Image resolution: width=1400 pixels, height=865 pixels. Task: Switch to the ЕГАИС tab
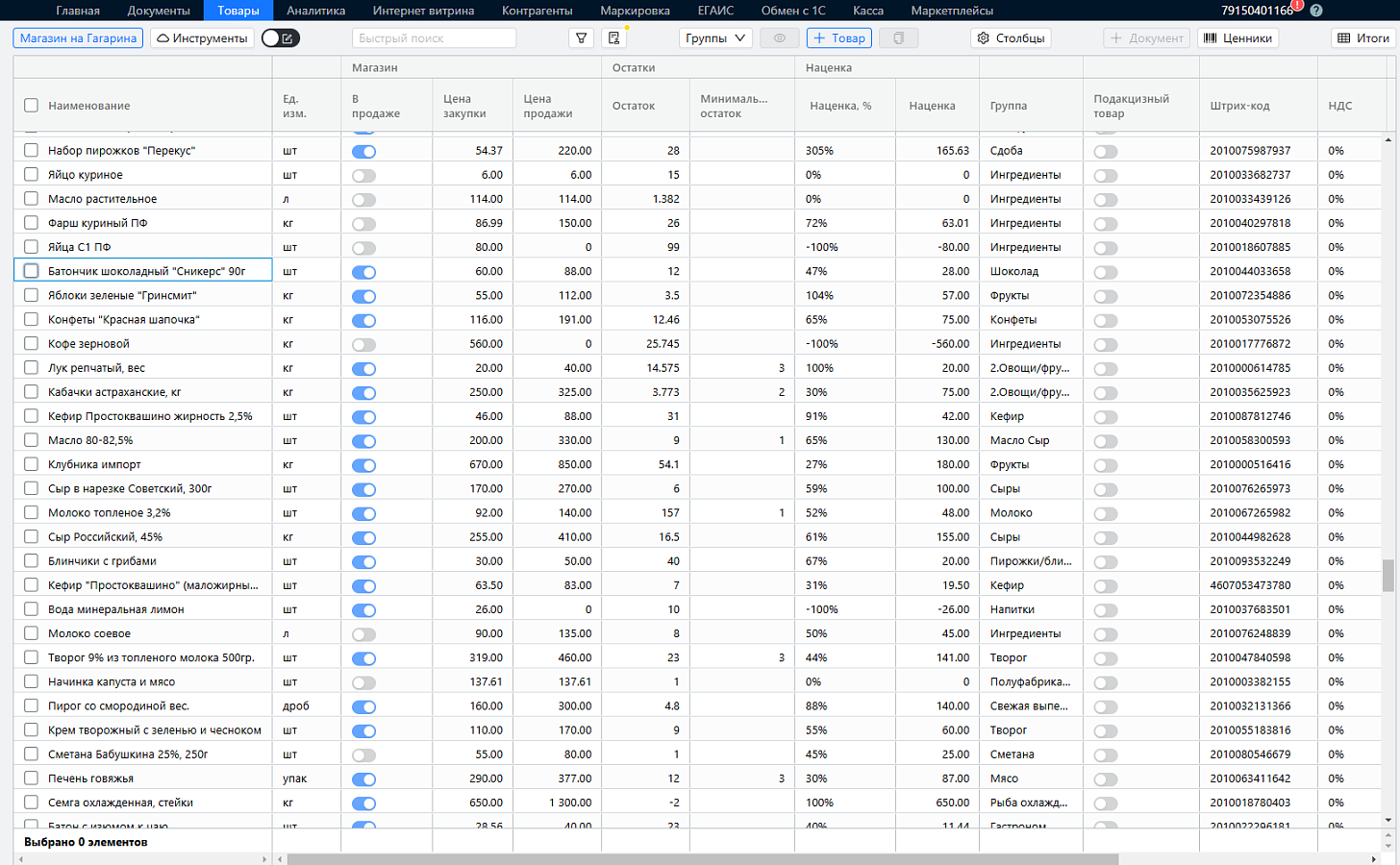pyautogui.click(x=715, y=11)
